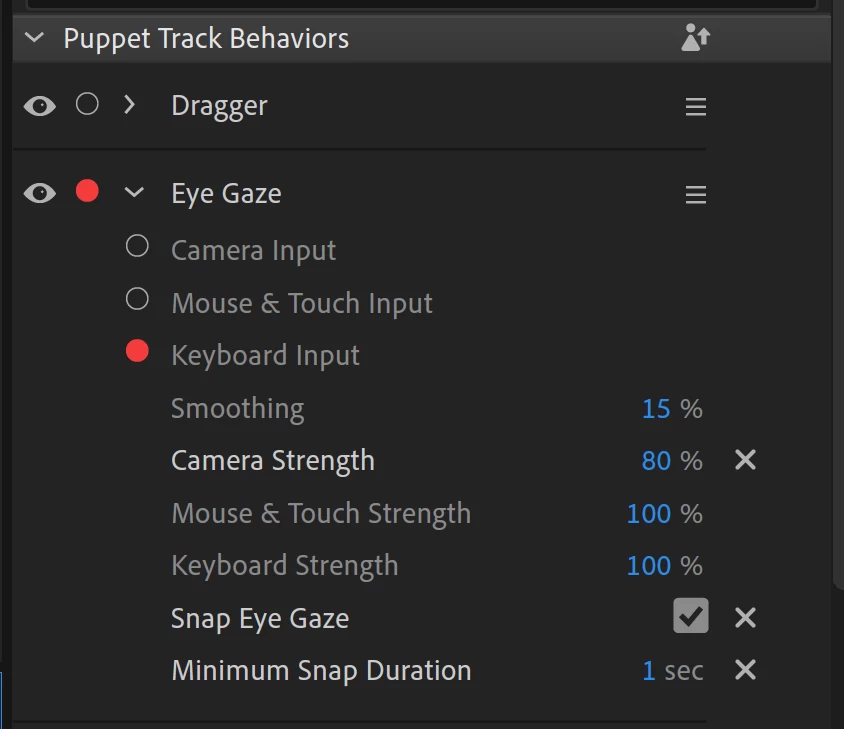This screenshot has width=844, height=729.
Task: Disable the red Keyboard Input dot
Action: tap(138, 351)
